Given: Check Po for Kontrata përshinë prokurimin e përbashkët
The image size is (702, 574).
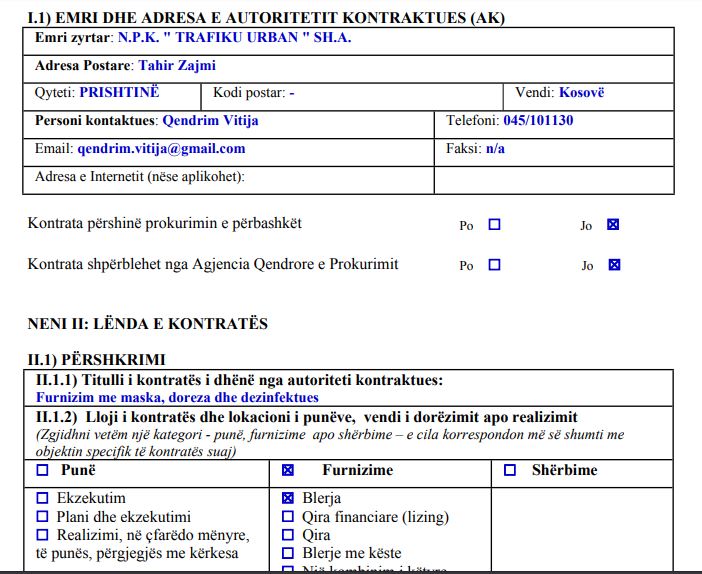Looking at the screenshot, I should click(x=494, y=224).
